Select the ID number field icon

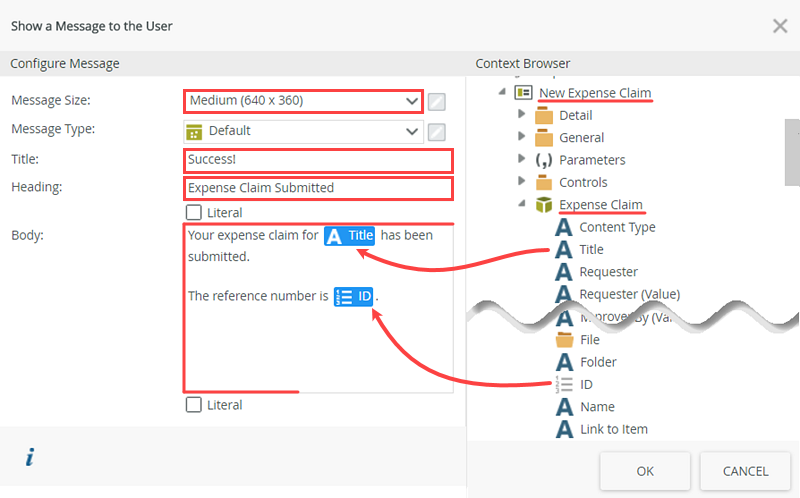[564, 384]
